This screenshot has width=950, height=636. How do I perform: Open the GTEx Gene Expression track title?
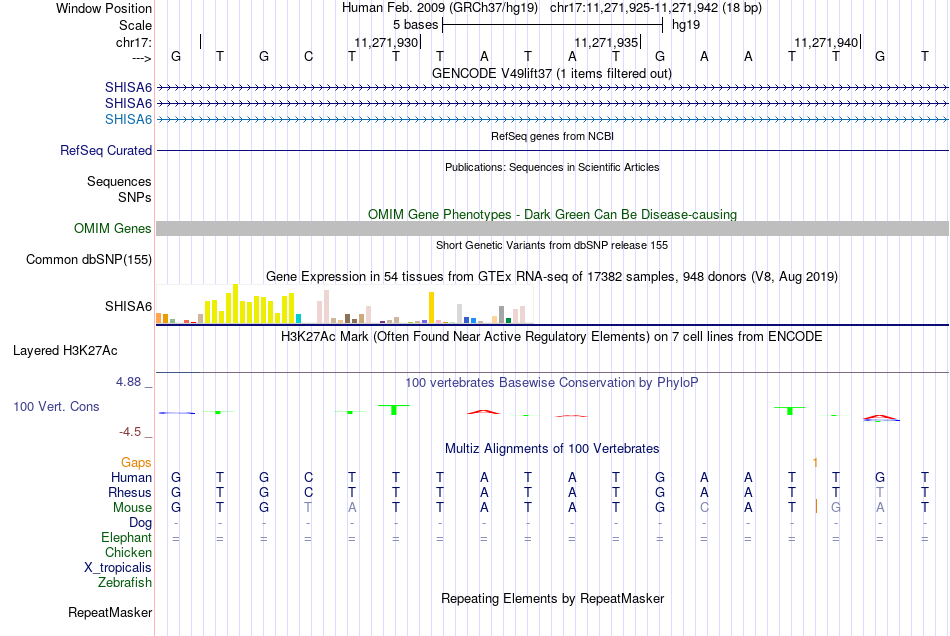coord(552,277)
